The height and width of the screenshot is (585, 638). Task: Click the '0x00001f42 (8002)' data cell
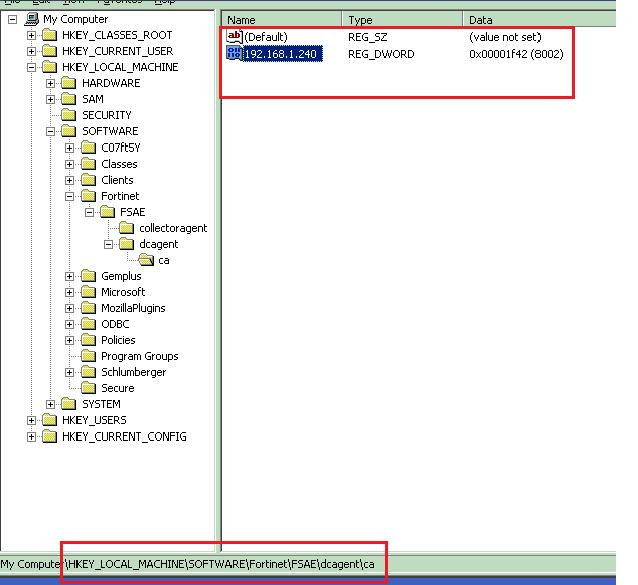point(516,54)
